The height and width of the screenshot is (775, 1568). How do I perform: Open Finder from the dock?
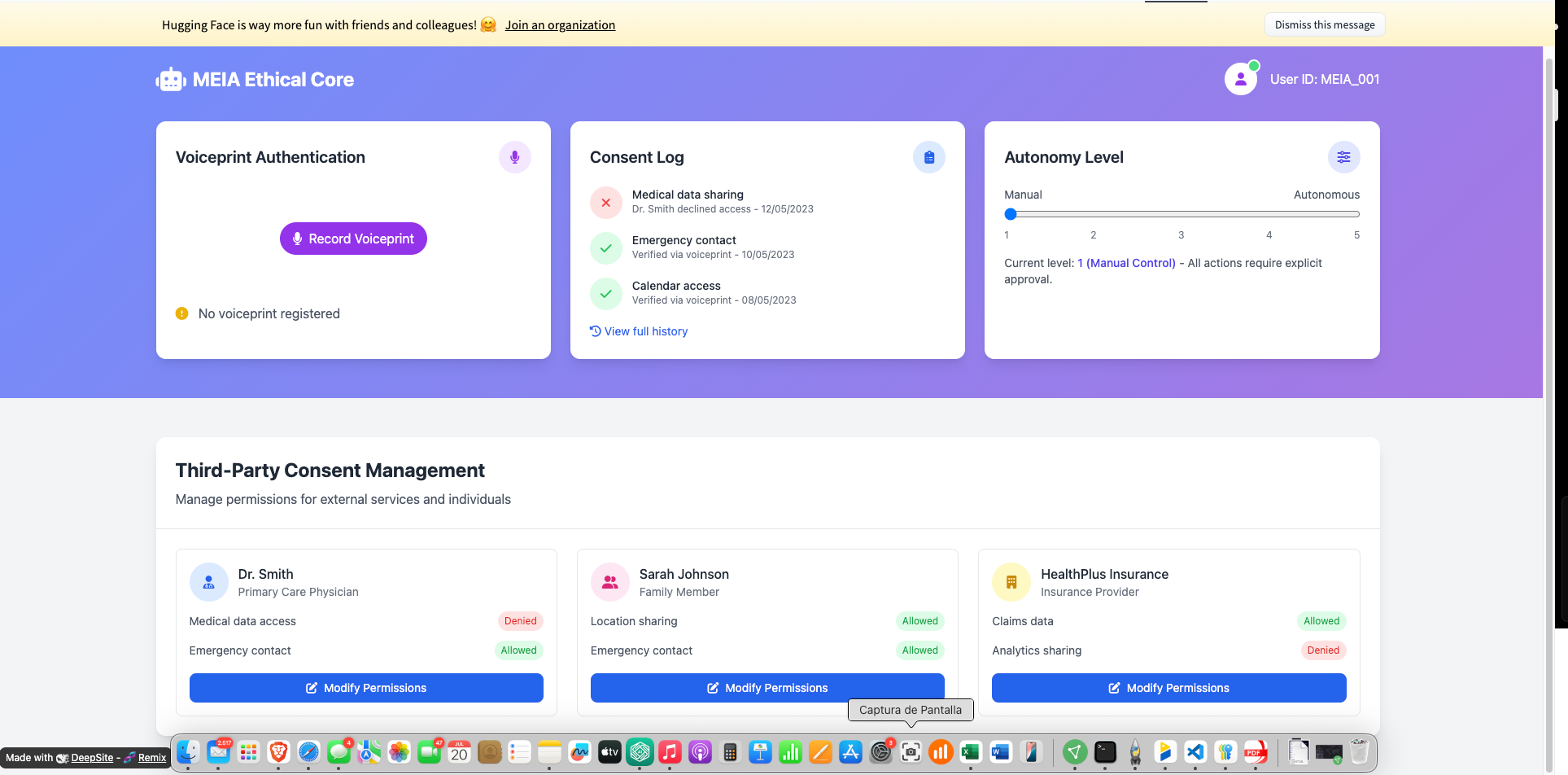pyautogui.click(x=188, y=751)
